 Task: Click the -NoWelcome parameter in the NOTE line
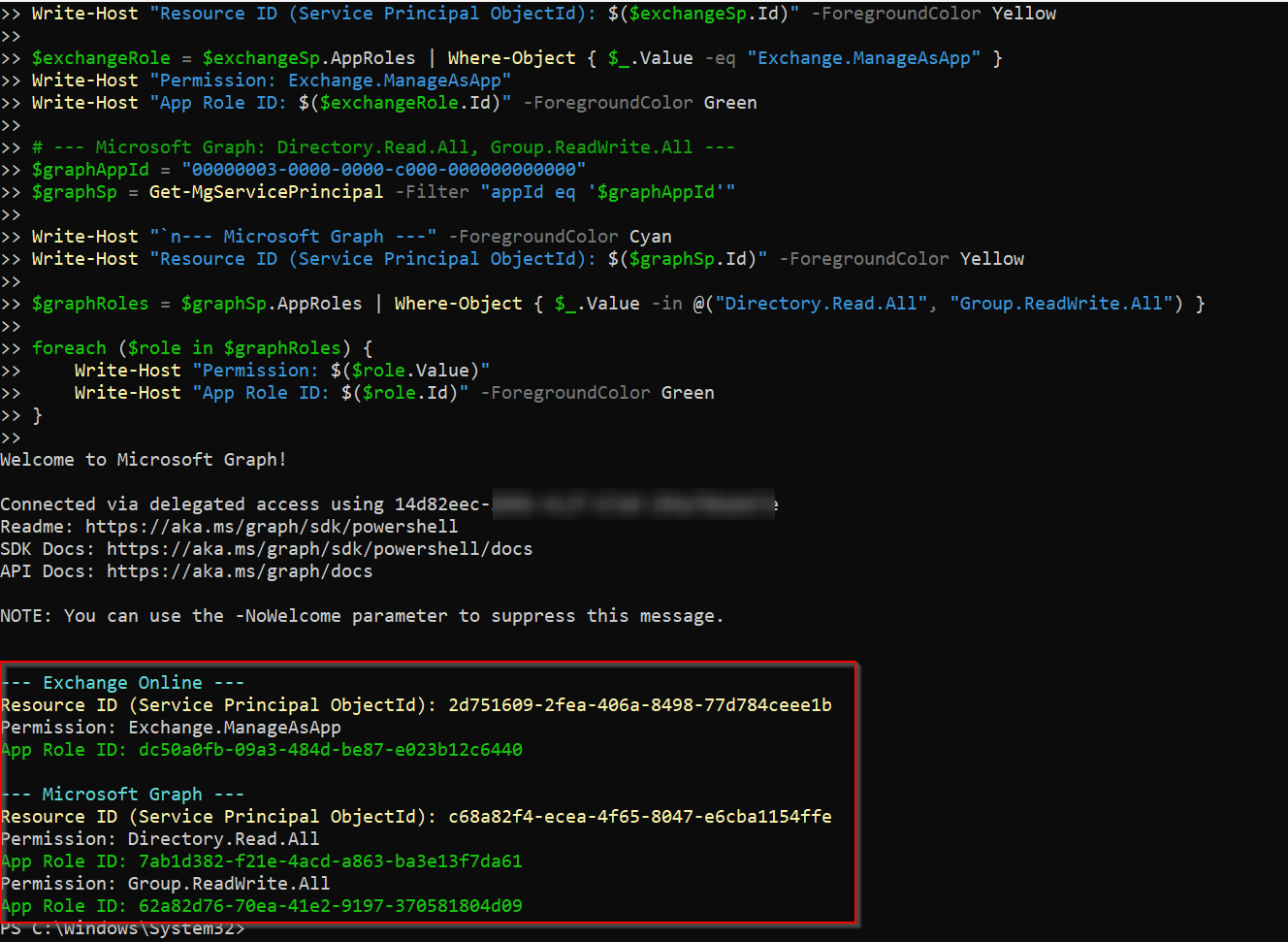tap(288, 616)
